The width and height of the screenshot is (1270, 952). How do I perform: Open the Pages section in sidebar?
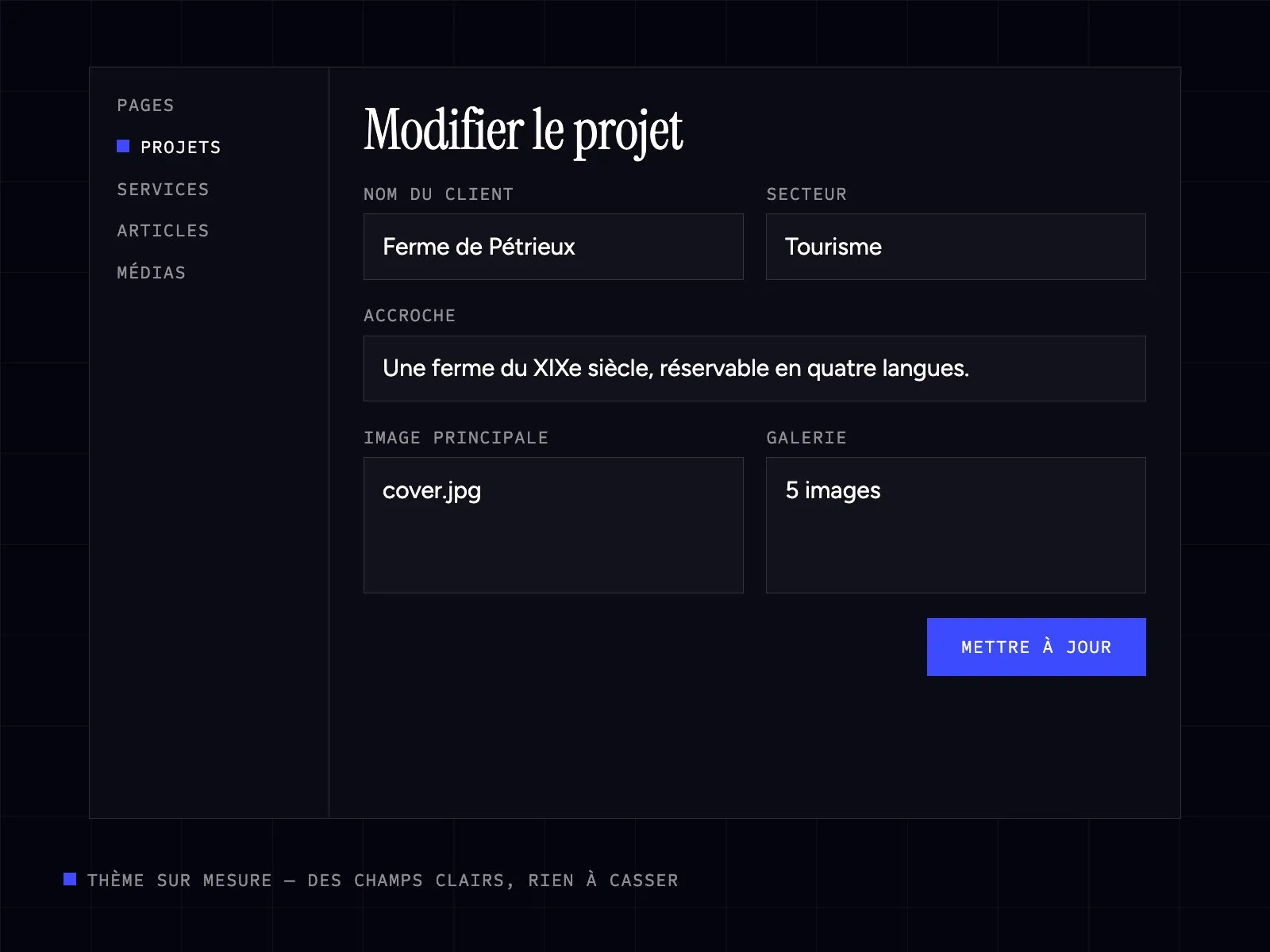point(145,106)
